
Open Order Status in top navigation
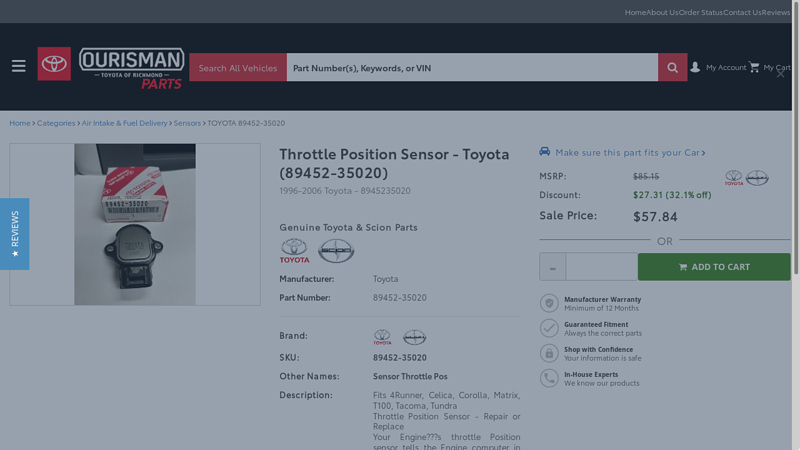(x=701, y=12)
